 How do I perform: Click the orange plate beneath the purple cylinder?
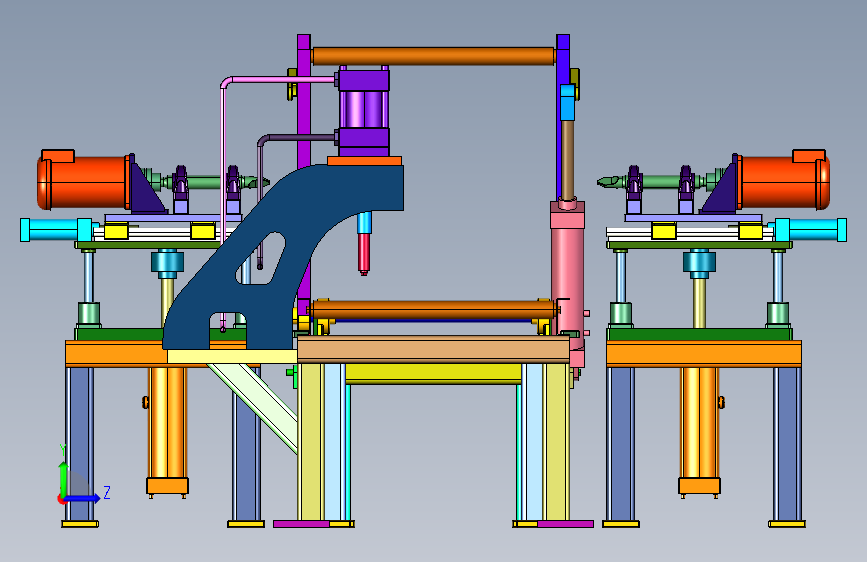(364, 160)
